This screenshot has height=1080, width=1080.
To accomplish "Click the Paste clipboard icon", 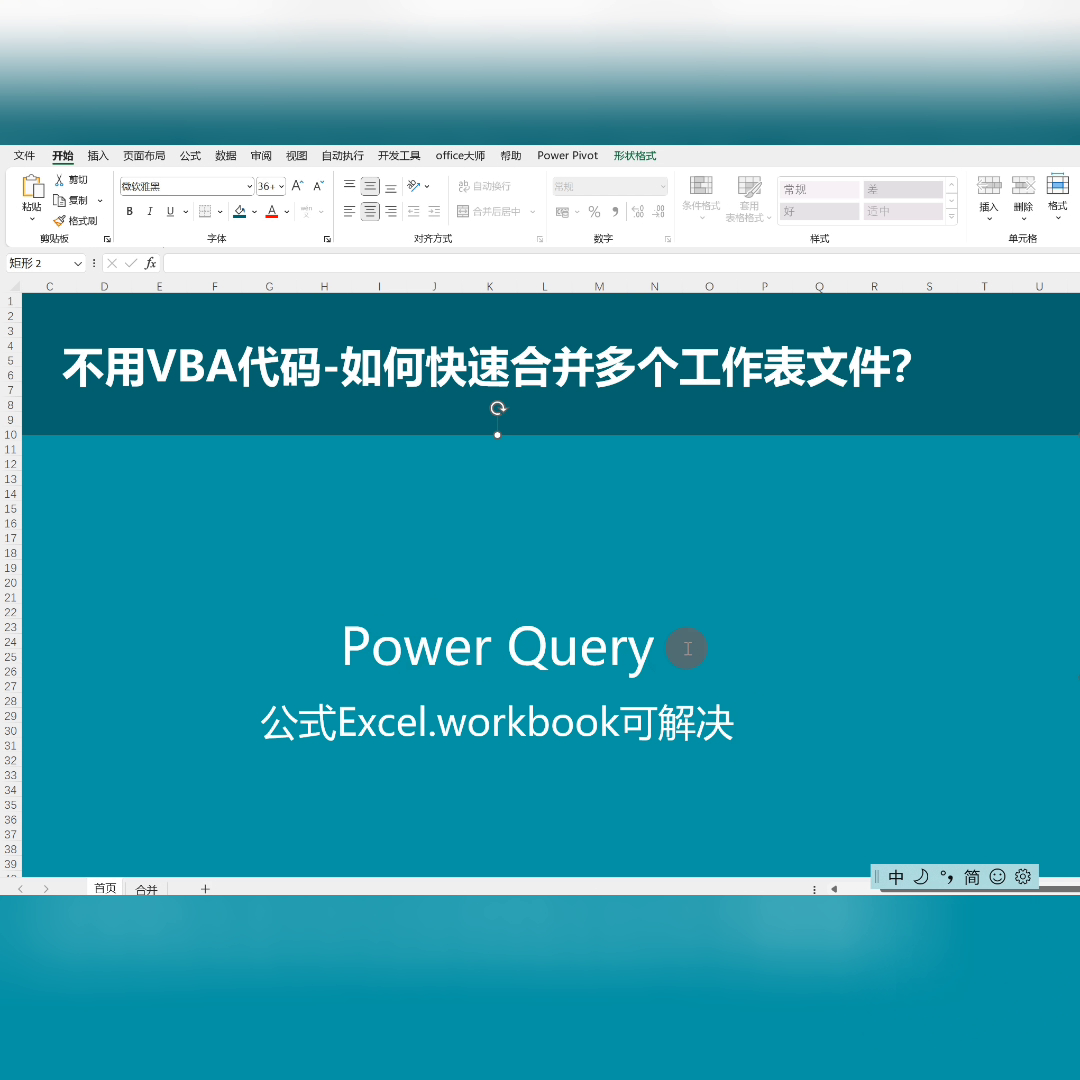I will click(x=32, y=187).
